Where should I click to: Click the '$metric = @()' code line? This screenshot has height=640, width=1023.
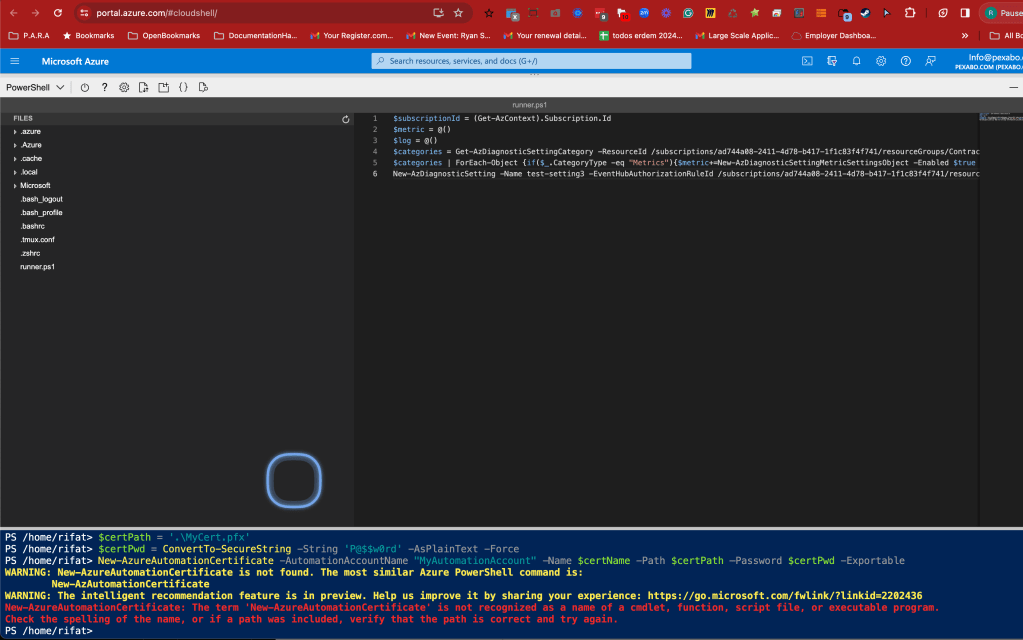[421, 130]
